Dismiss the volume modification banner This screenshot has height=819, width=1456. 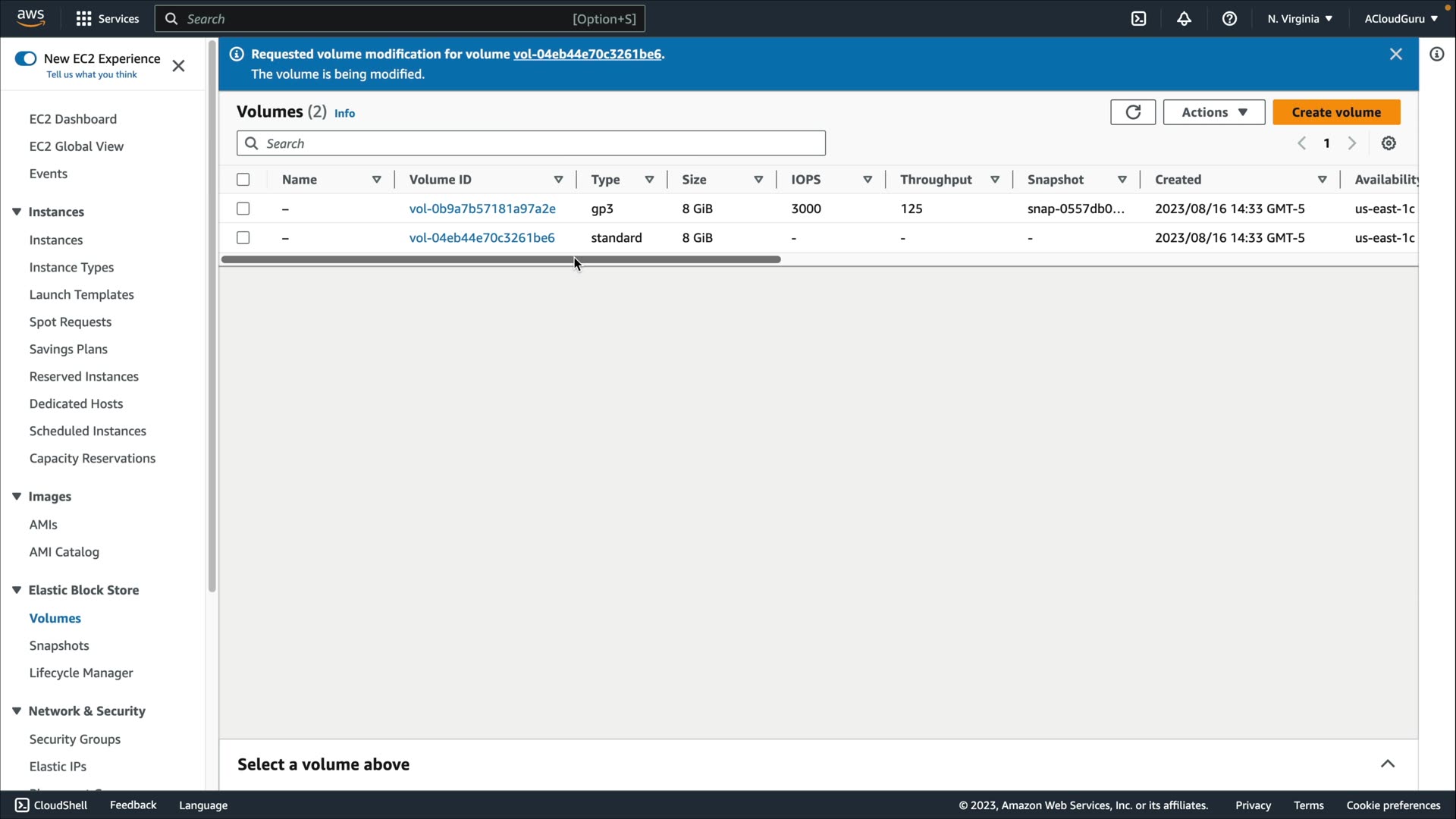(1395, 55)
